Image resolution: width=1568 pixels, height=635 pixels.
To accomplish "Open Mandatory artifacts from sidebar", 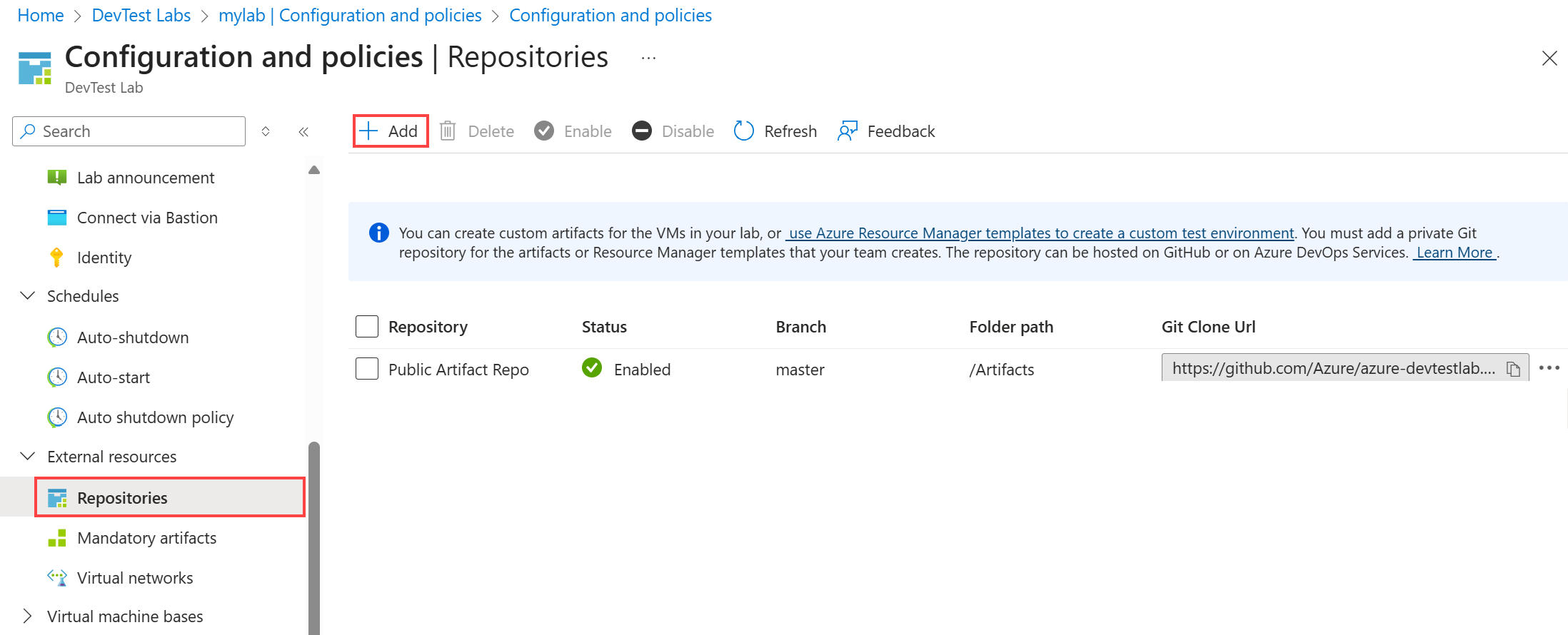I will pos(146,538).
